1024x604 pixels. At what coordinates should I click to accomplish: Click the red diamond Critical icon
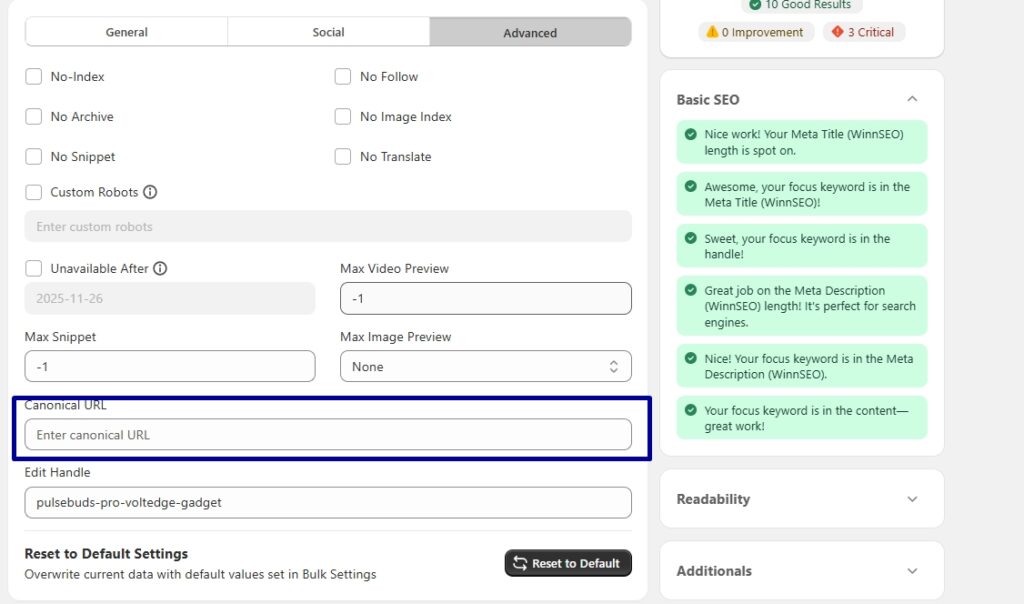(x=837, y=31)
